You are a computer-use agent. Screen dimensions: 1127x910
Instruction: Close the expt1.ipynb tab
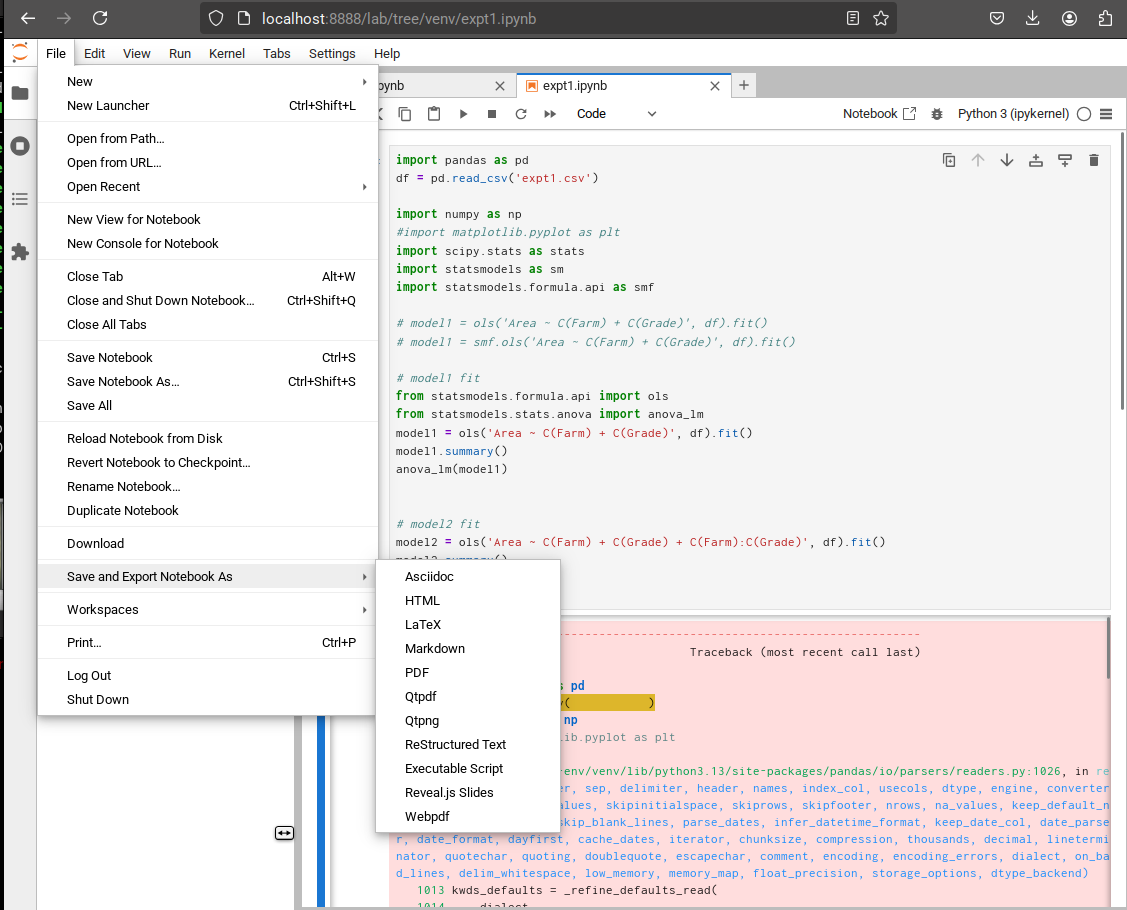tap(714, 86)
